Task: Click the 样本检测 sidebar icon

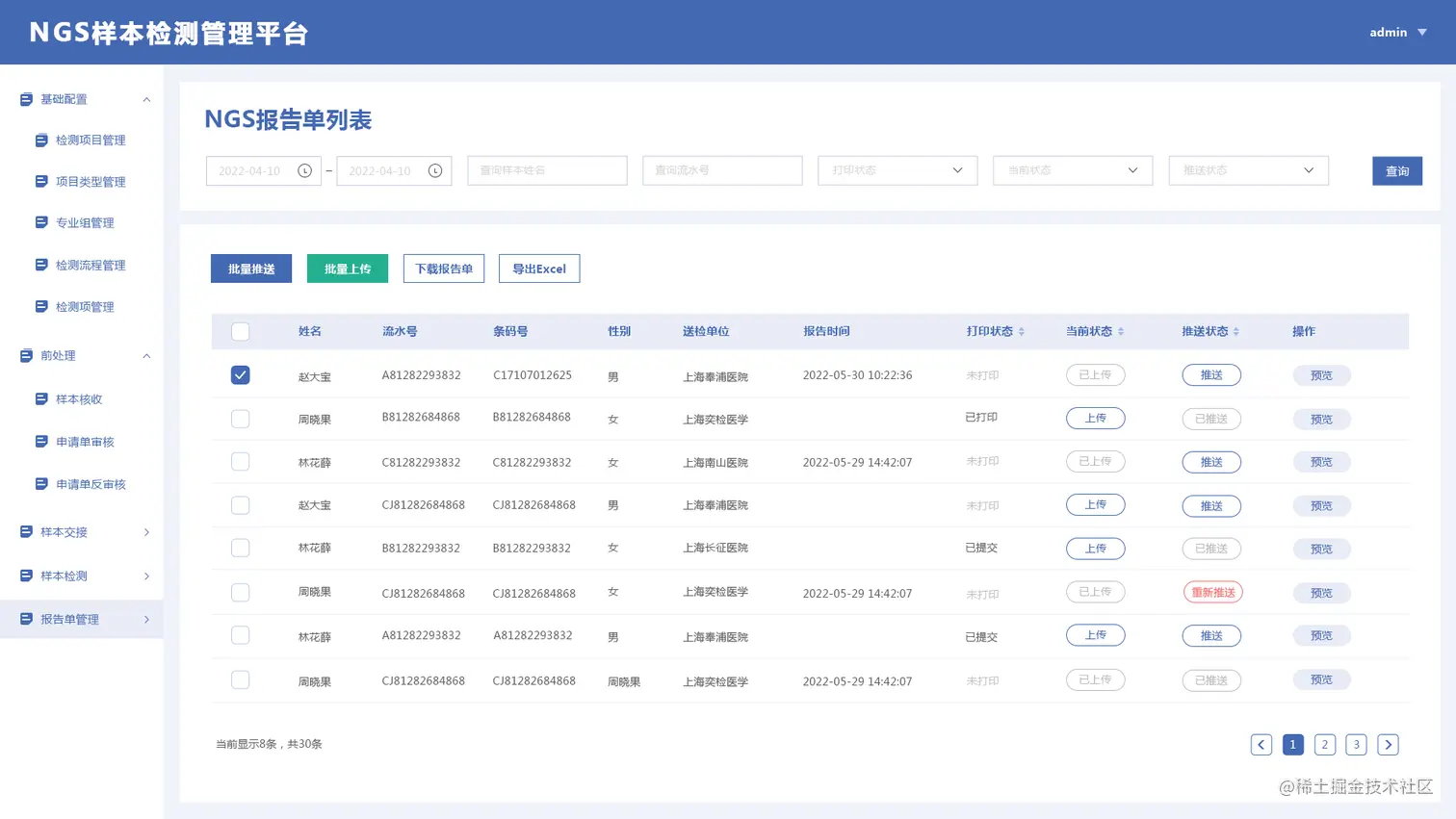Action: pyautogui.click(x=26, y=576)
